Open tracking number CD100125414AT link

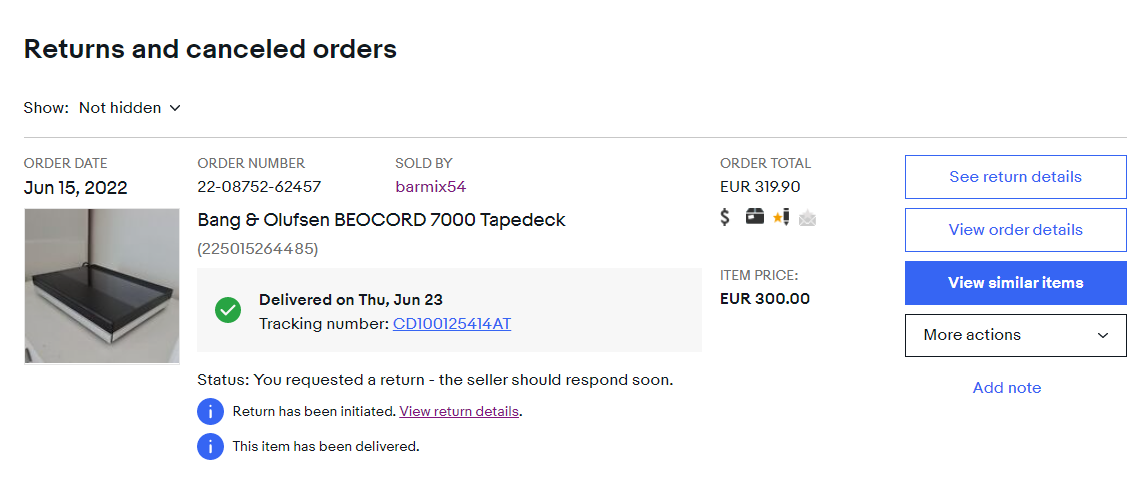pyautogui.click(x=452, y=324)
